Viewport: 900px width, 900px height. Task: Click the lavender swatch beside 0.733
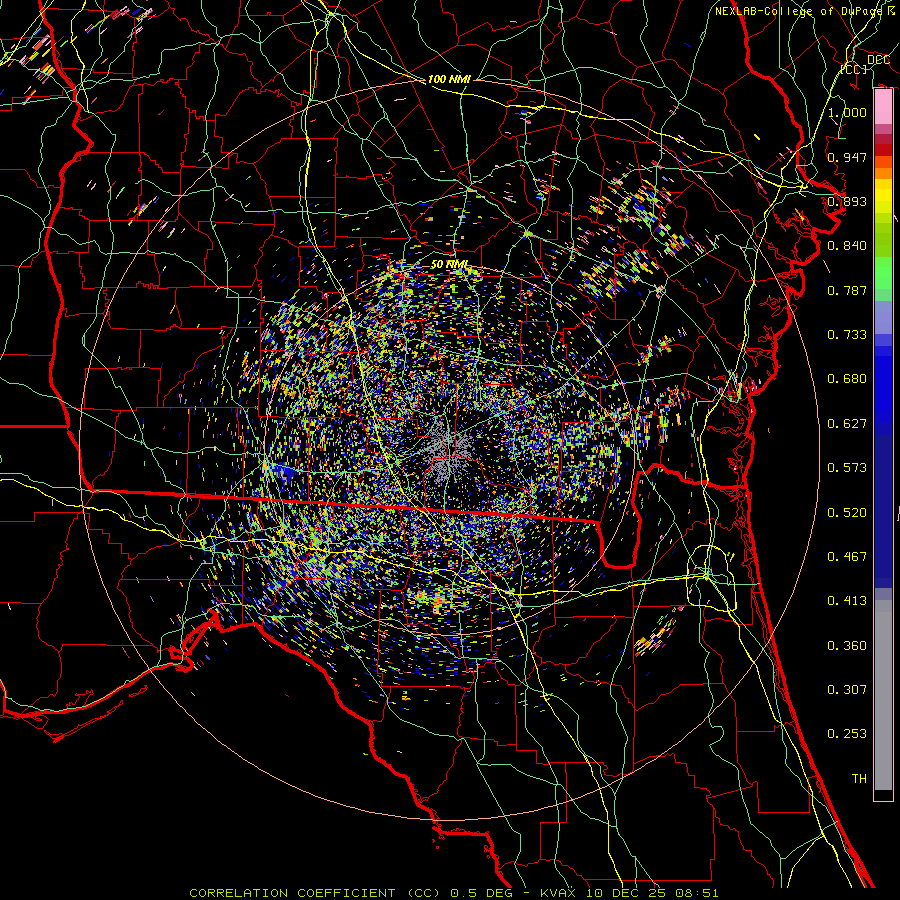pos(883,324)
